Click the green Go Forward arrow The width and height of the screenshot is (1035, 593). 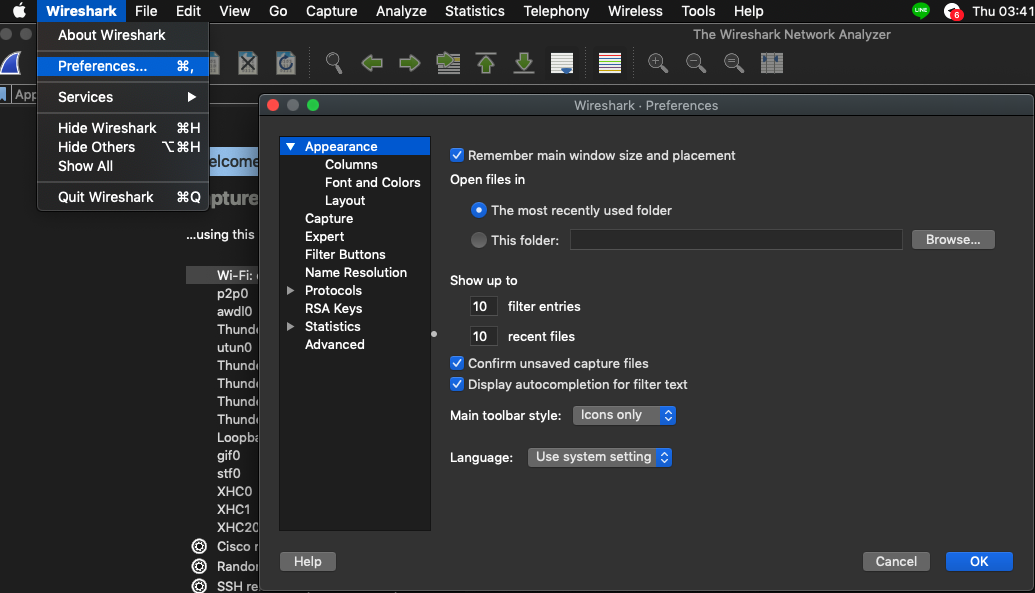409,63
